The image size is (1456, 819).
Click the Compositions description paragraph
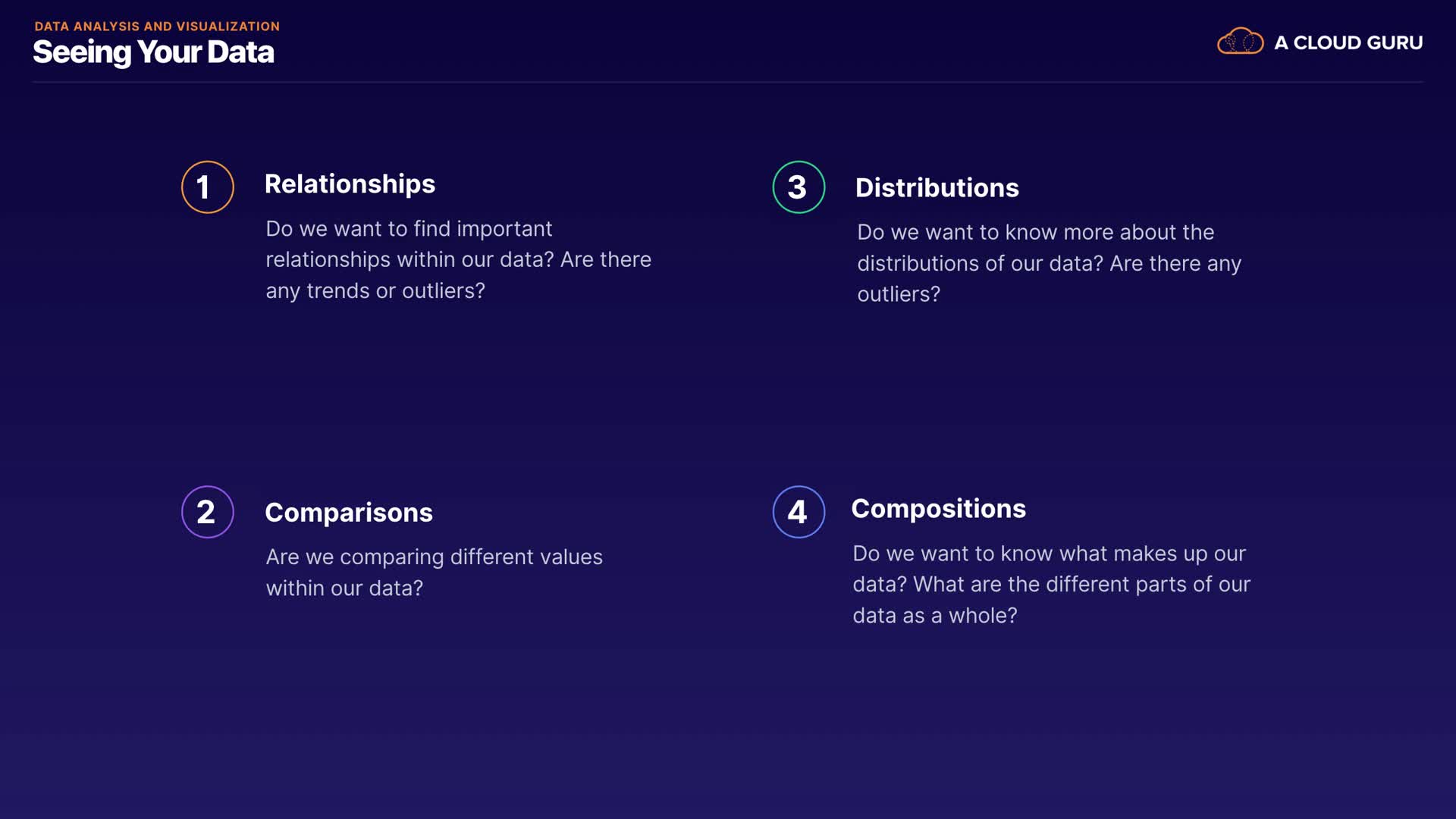pos(1051,585)
